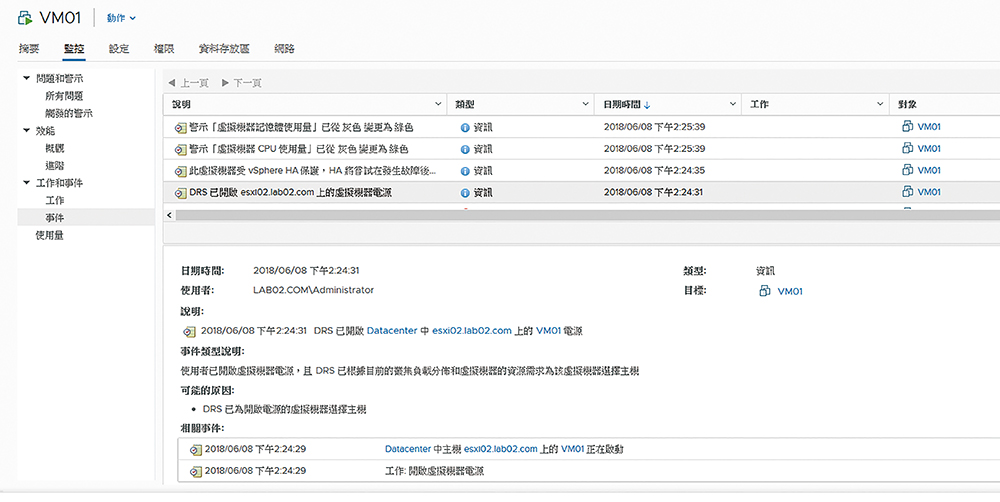Open Datacenter link in 說明 details
This screenshot has height=502, width=1000.
point(392,331)
